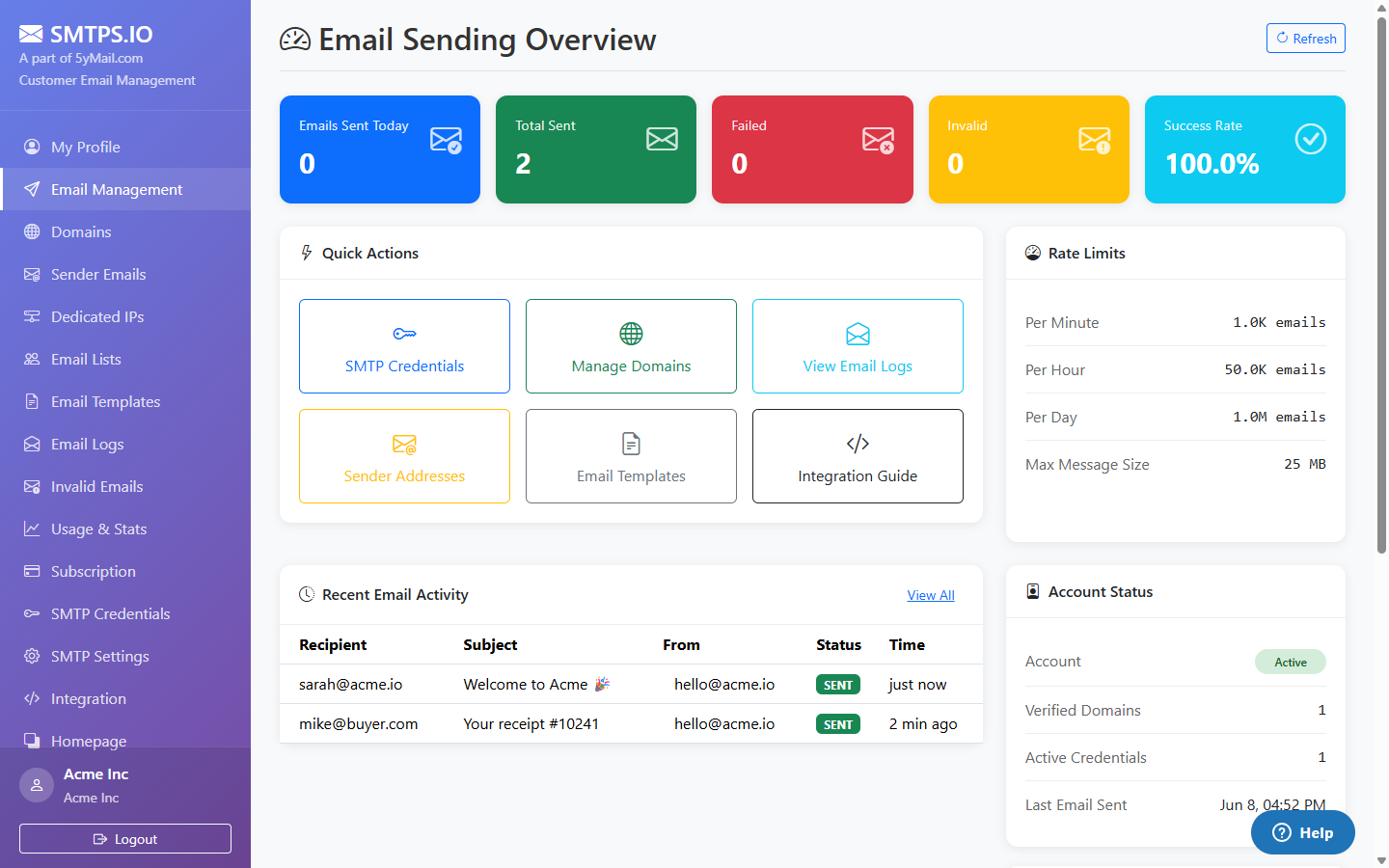Click the SMTPS.IO envelope logo
Screen dimensions: 1389x868
pos(31,34)
